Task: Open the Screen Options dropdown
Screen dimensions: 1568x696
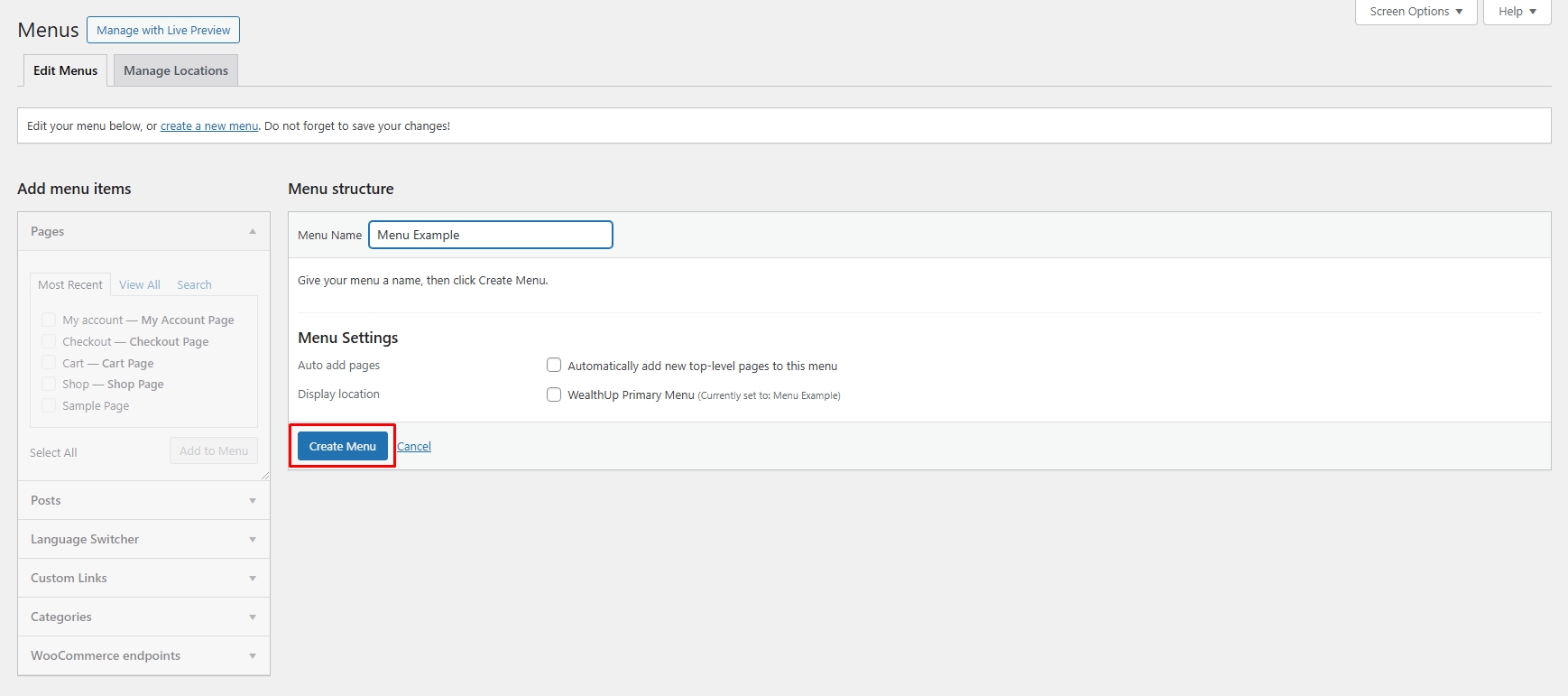Action: pyautogui.click(x=1415, y=12)
